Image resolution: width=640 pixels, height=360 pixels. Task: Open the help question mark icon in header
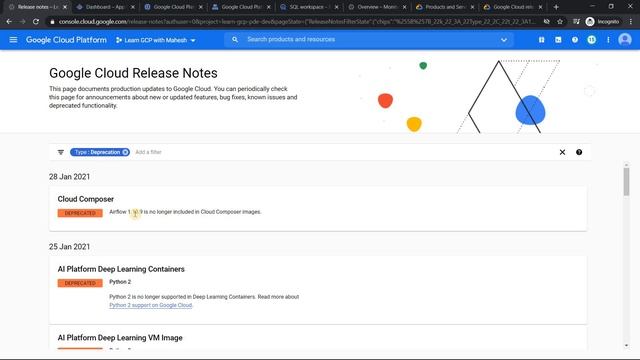point(575,40)
